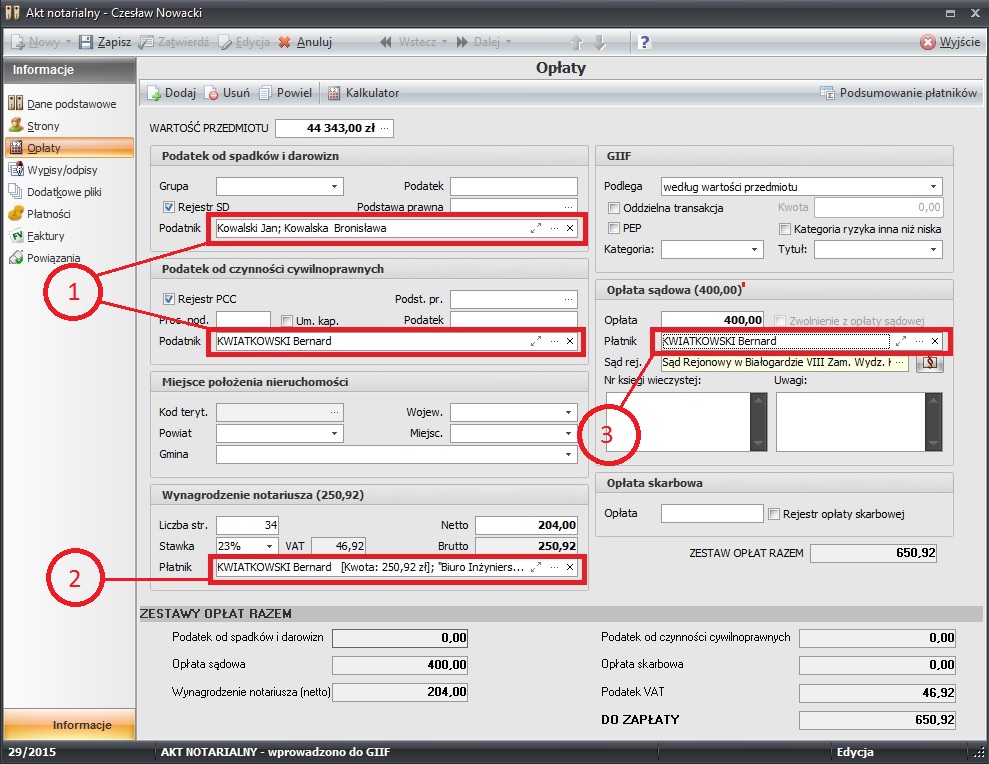The height and width of the screenshot is (764, 989).
Task: Click the Nr księgi wieczystej scrollbar
Action: (758, 421)
